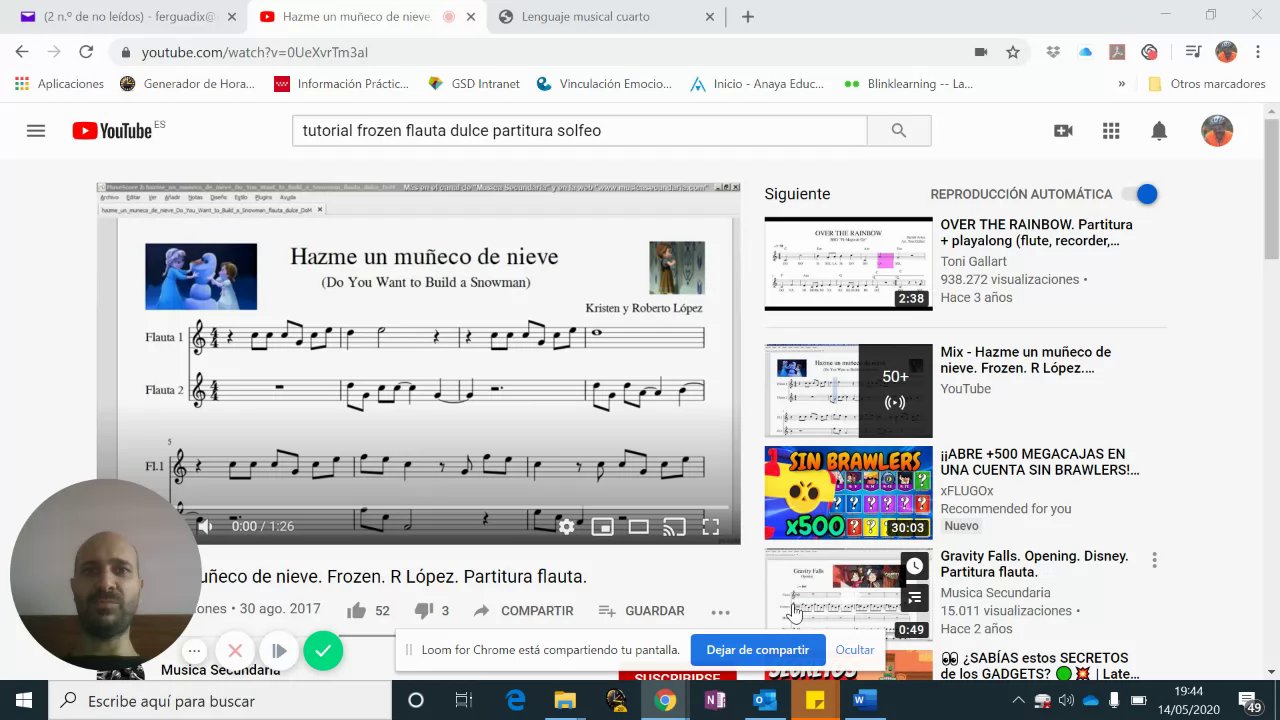Click the YouTube search input field
Screen dimensions: 1280x720
(x=580, y=131)
